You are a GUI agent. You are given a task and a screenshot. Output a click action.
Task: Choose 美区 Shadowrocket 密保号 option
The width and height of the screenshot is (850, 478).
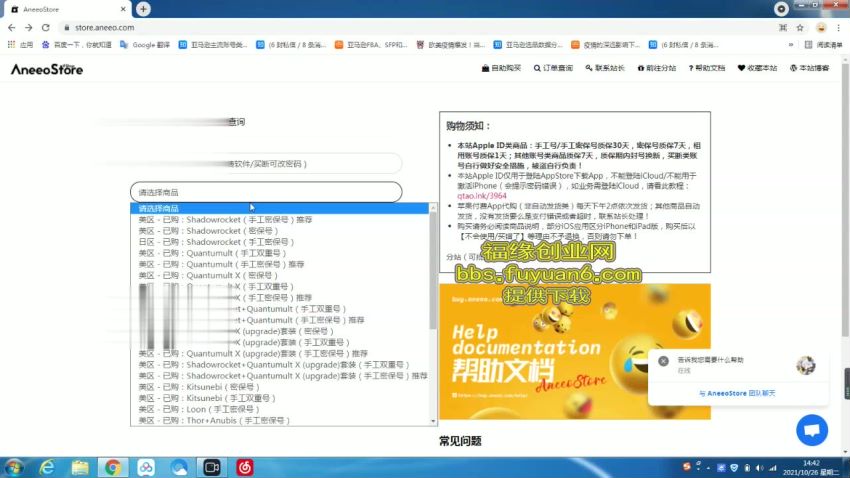[280, 231]
